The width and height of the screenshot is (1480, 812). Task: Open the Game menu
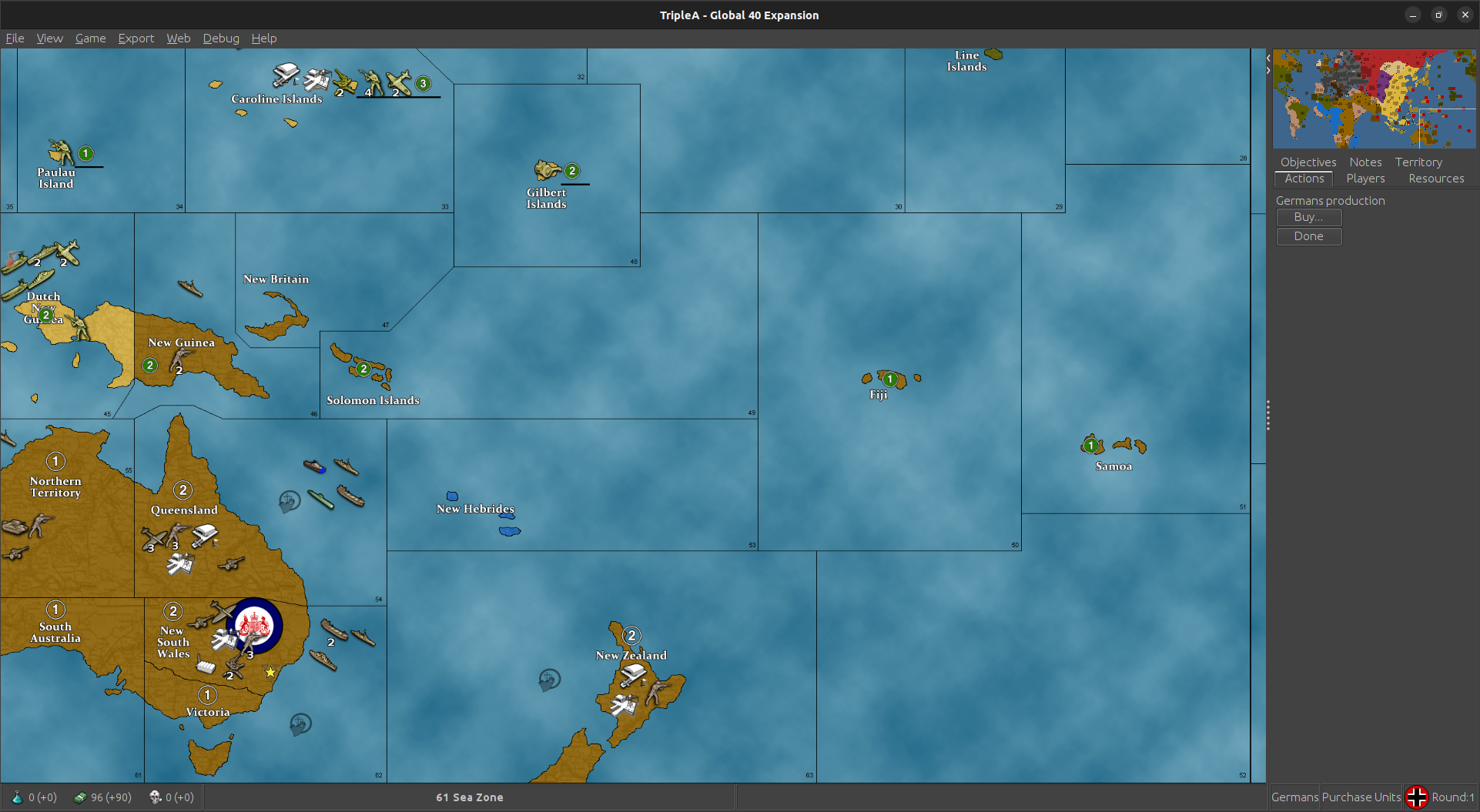(90, 38)
